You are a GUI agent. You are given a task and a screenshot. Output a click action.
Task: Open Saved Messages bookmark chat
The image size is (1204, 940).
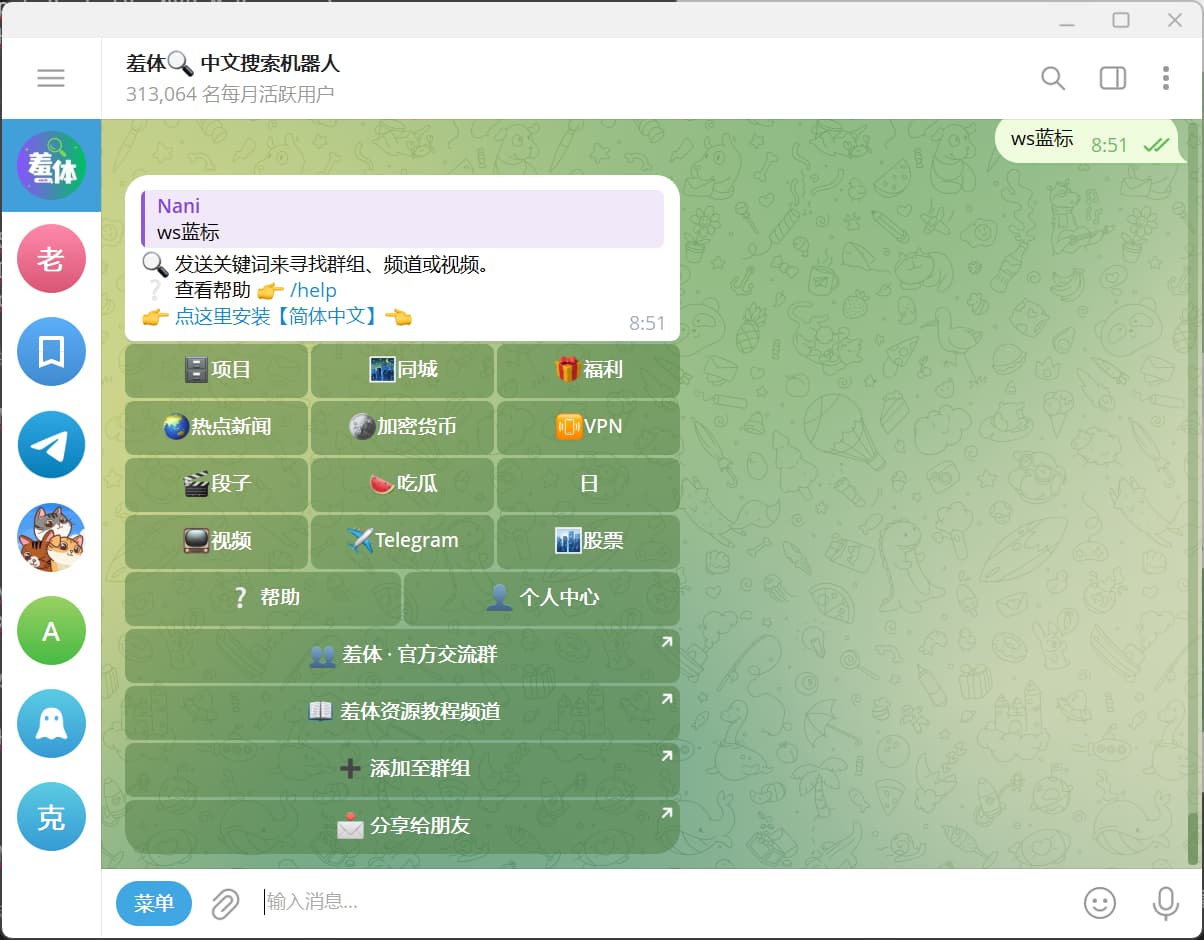coord(51,351)
